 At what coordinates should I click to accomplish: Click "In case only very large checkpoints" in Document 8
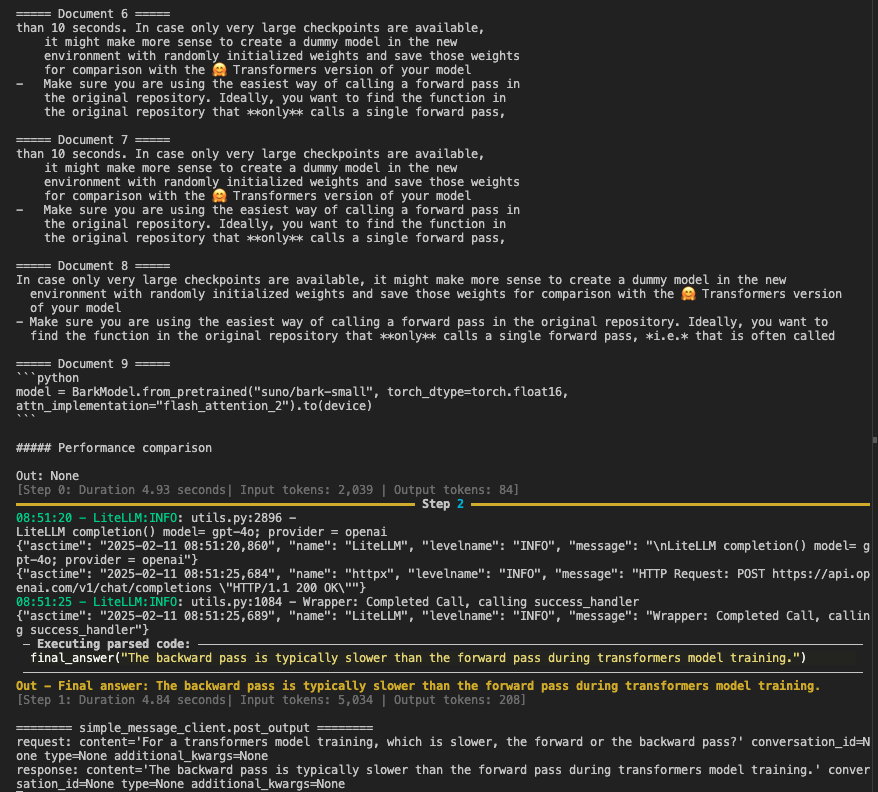pos(138,280)
